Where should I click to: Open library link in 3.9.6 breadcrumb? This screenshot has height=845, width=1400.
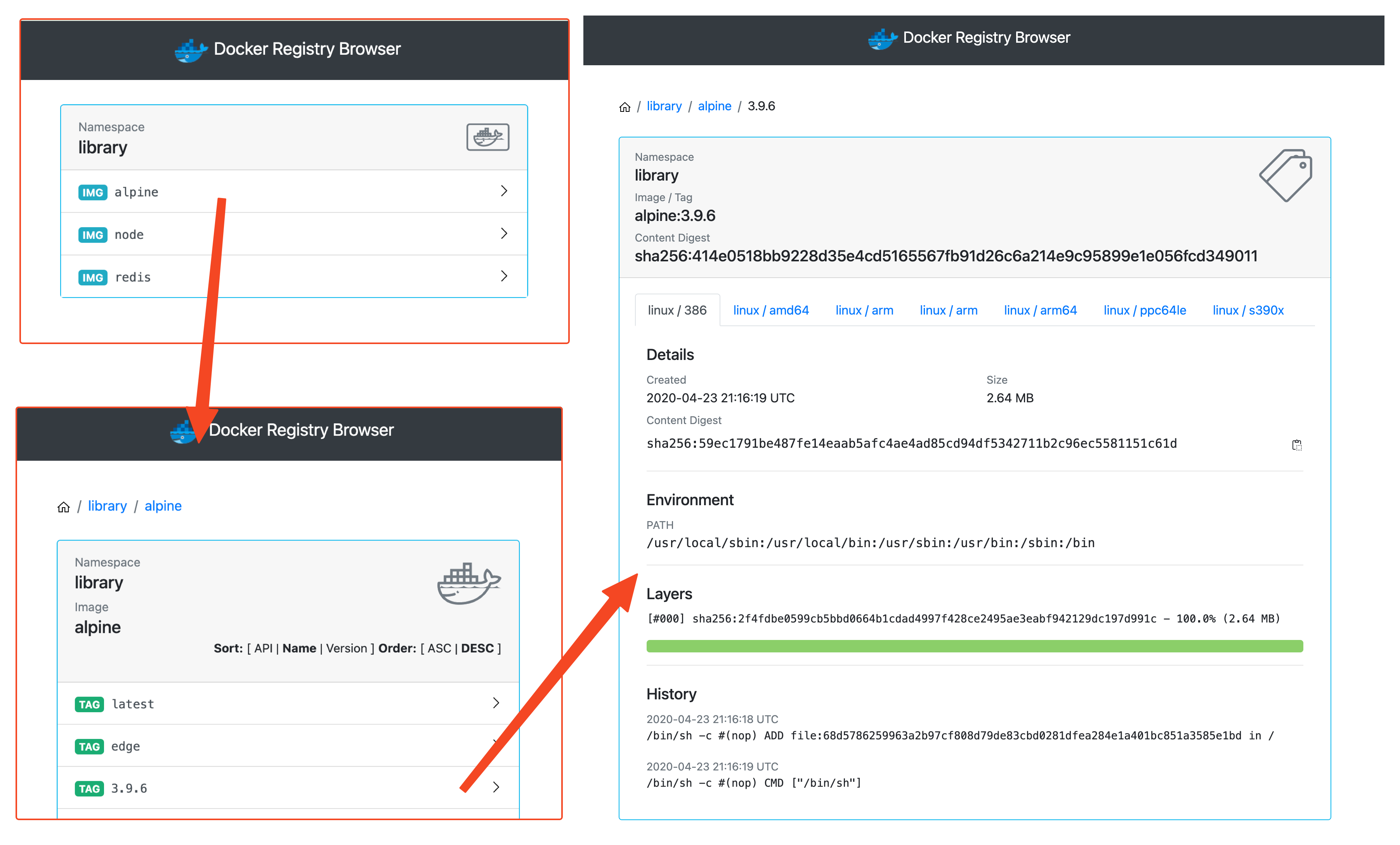click(664, 106)
